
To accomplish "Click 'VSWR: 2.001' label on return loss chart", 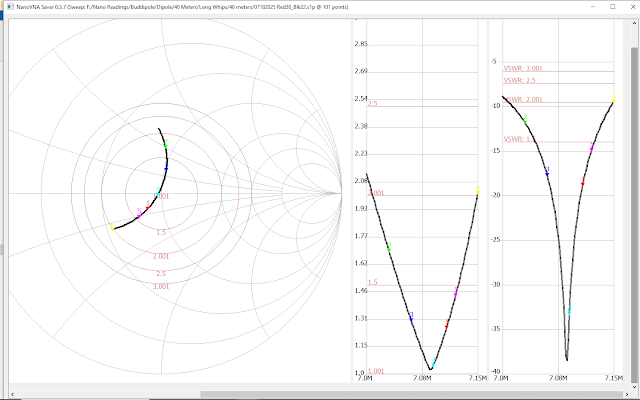I will coord(523,99).
